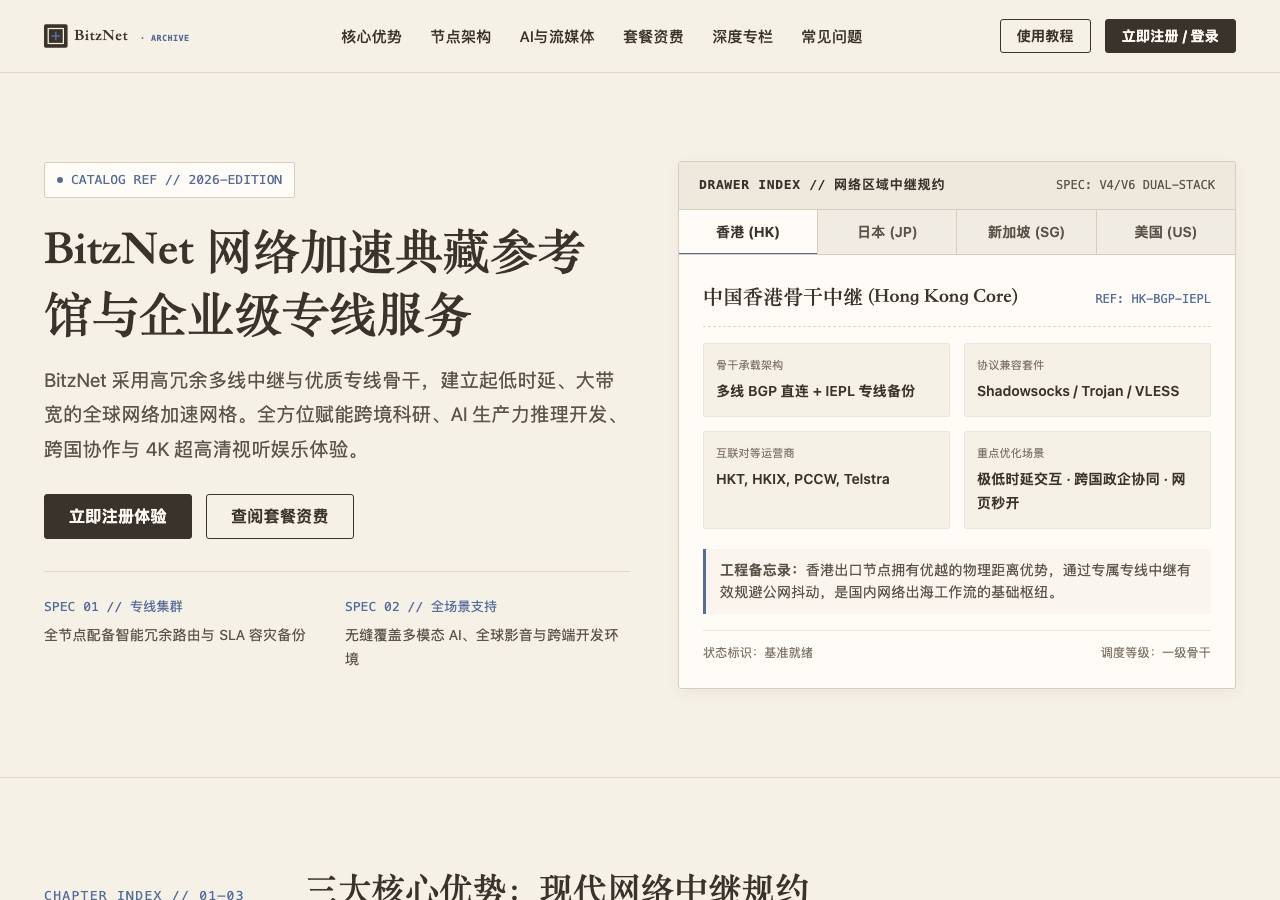Click DRAWER INDEX // 网络区域中继规约 header

pyautogui.click(x=822, y=185)
